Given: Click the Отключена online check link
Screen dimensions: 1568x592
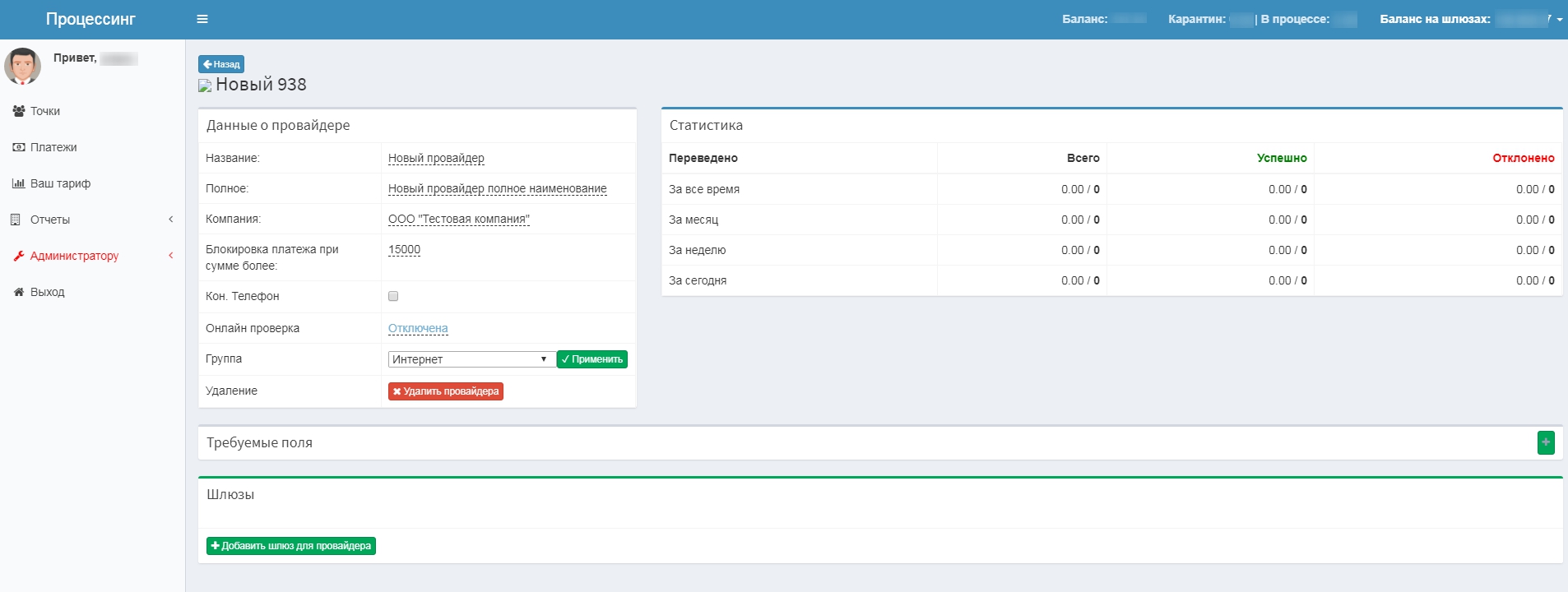Looking at the screenshot, I should point(418,328).
